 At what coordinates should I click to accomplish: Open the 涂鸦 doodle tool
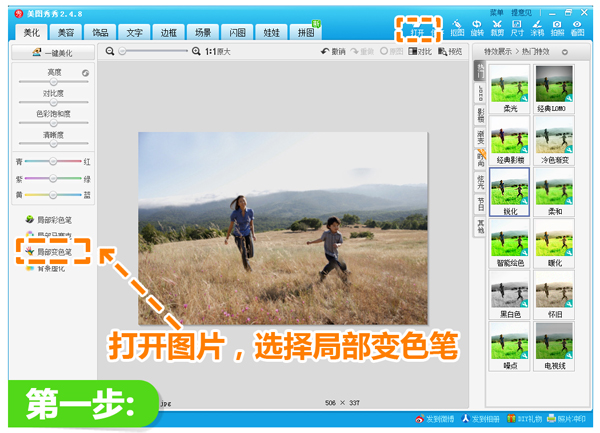[x=537, y=28]
